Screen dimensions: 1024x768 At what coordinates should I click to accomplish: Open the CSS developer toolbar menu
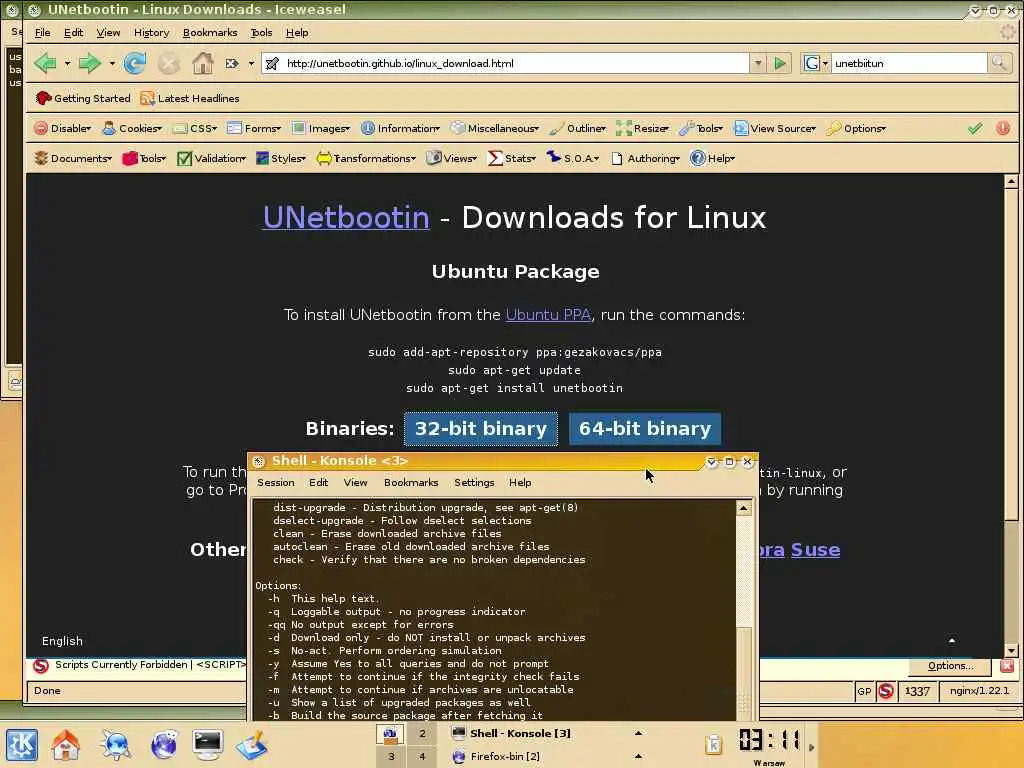[x=195, y=128]
